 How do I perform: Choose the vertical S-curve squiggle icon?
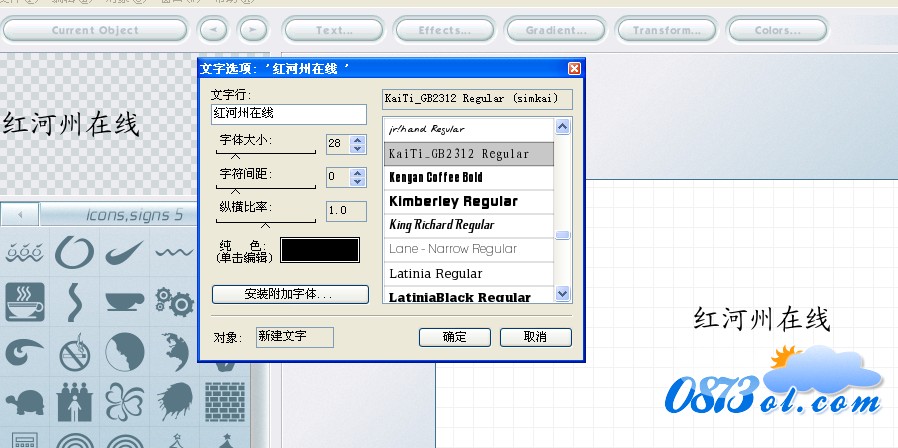click(75, 301)
